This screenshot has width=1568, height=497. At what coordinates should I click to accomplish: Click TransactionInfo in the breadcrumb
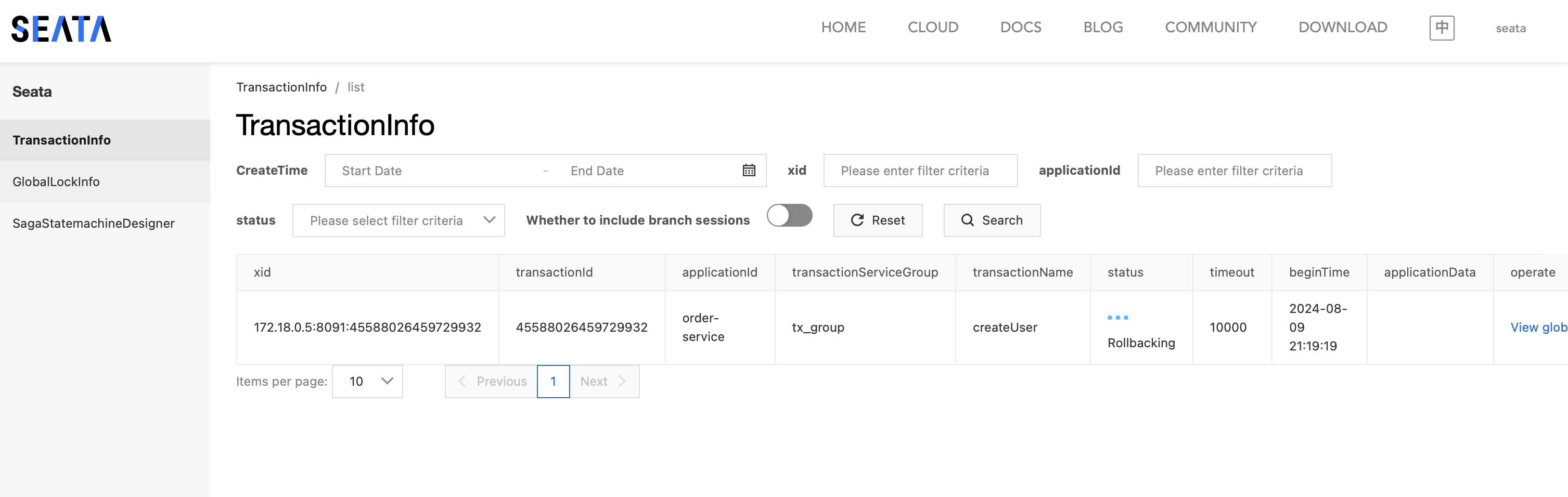point(281,87)
